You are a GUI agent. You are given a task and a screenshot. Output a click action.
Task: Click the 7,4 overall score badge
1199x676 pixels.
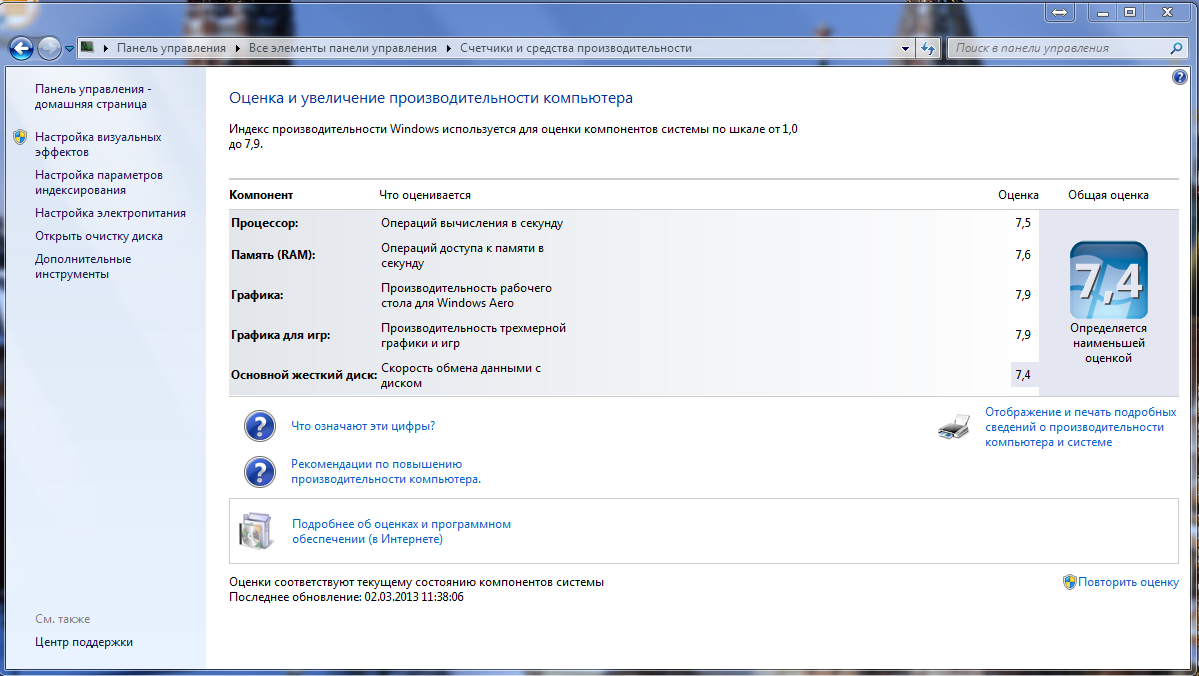point(1109,280)
